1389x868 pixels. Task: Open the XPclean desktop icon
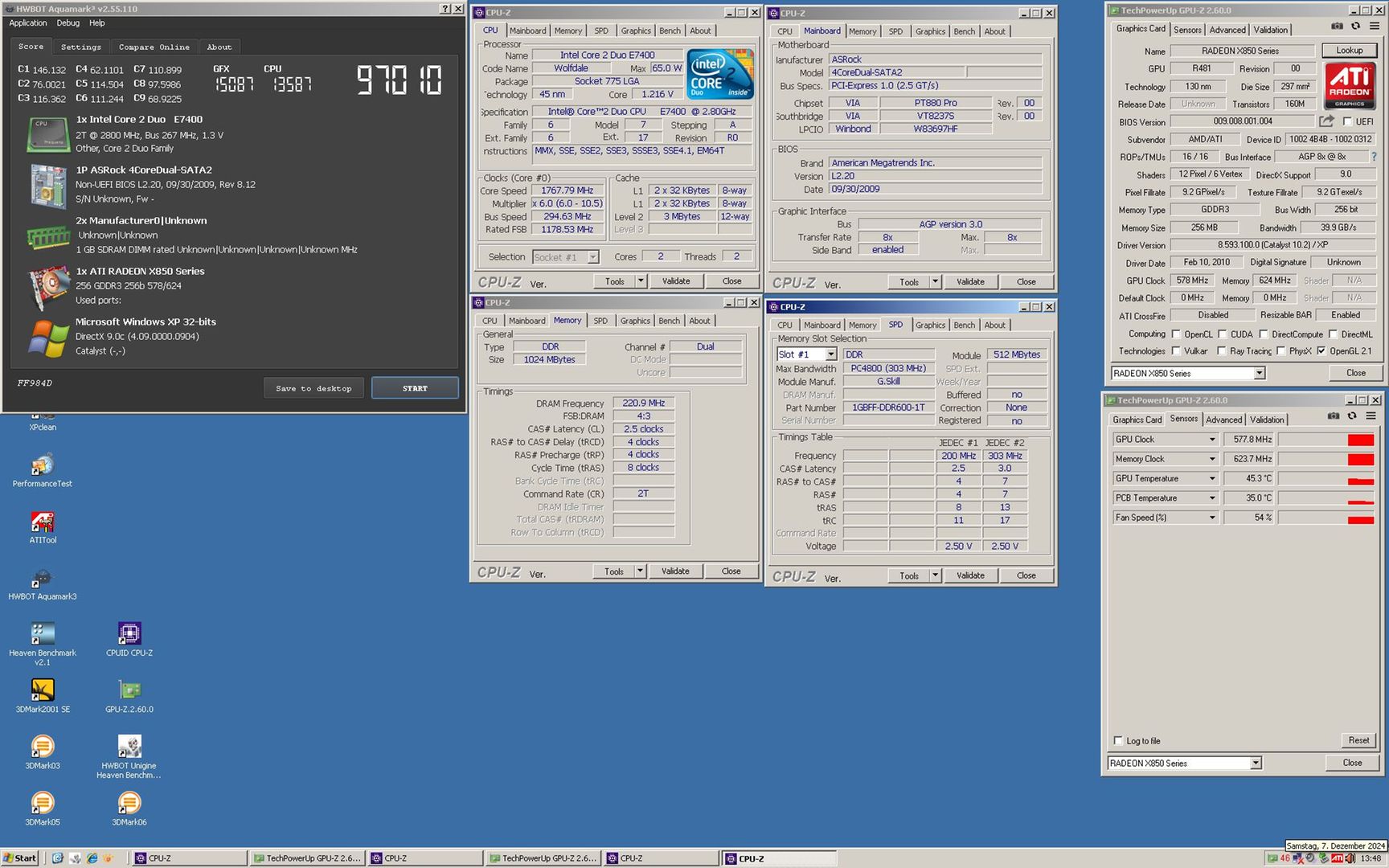[x=43, y=423]
